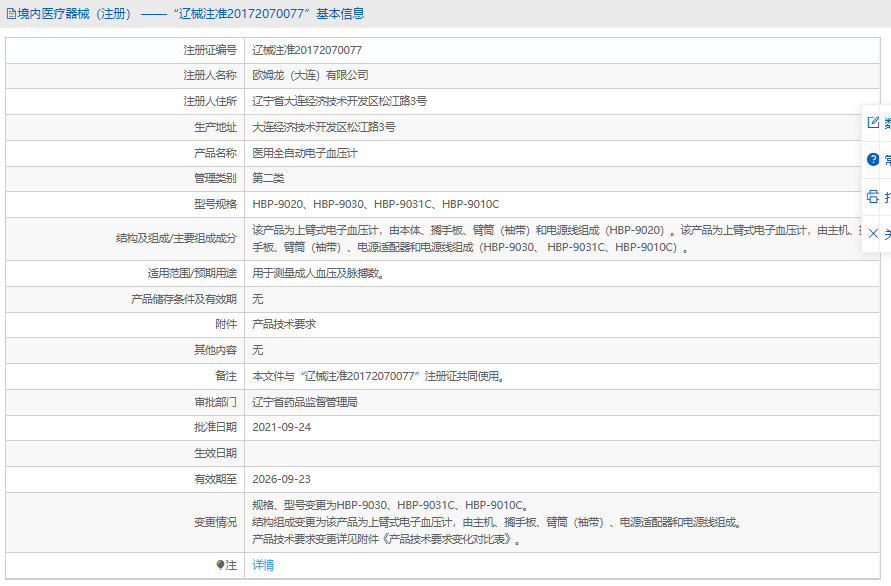Click approval department 辽宁省药品监督管理局
The width and height of the screenshot is (891, 586).
point(305,402)
